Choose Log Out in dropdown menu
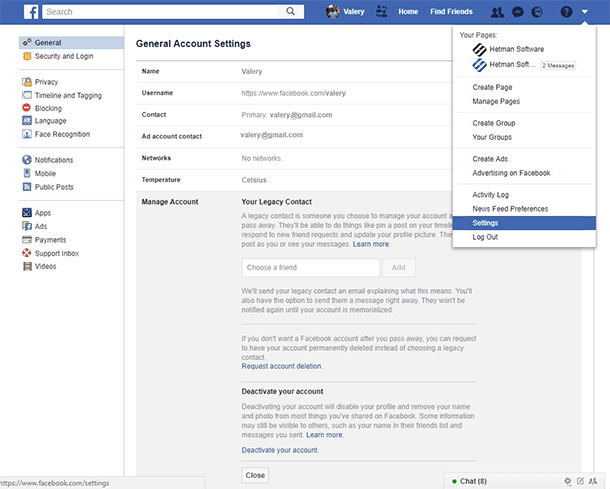This screenshot has width=610, height=489. (x=485, y=237)
